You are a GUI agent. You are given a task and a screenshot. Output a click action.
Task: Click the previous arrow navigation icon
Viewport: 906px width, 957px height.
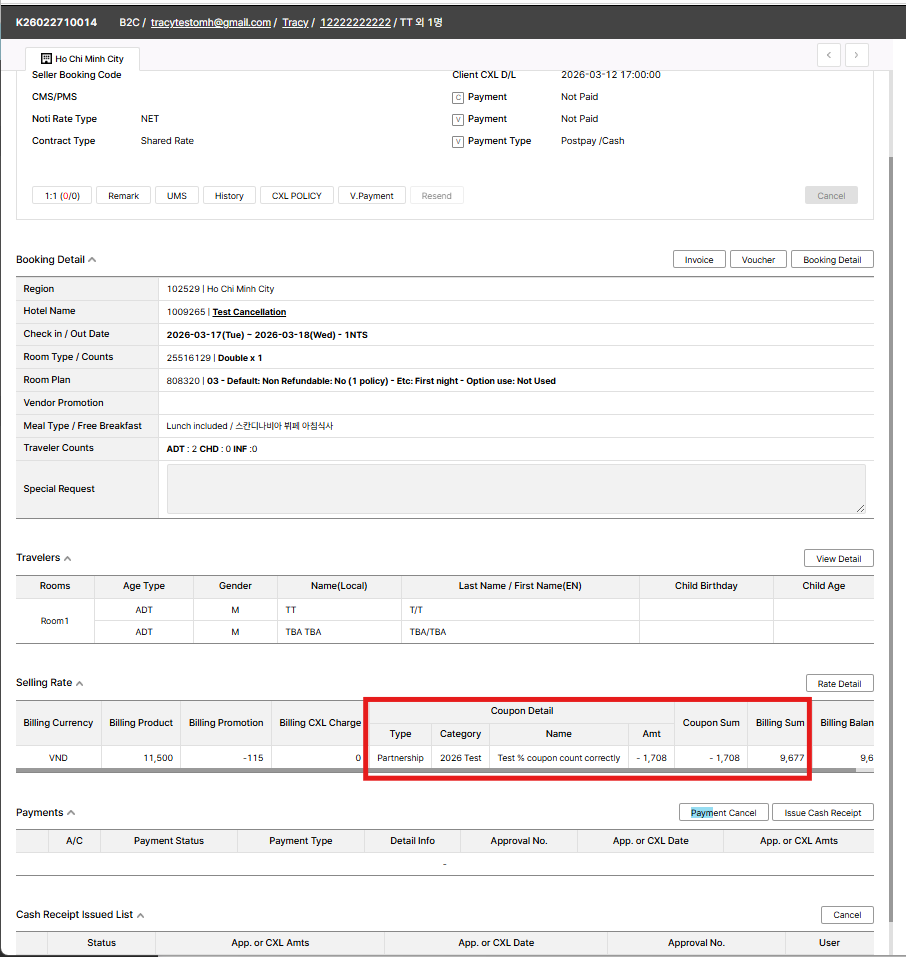(828, 55)
